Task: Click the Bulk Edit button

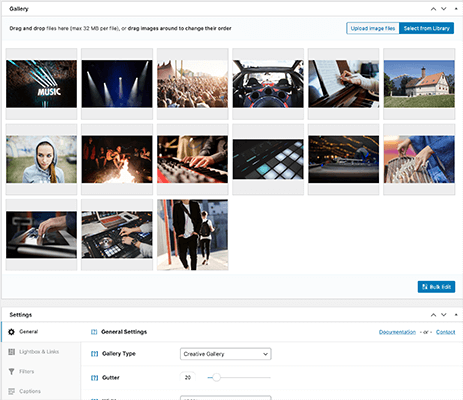Action: pos(436,287)
